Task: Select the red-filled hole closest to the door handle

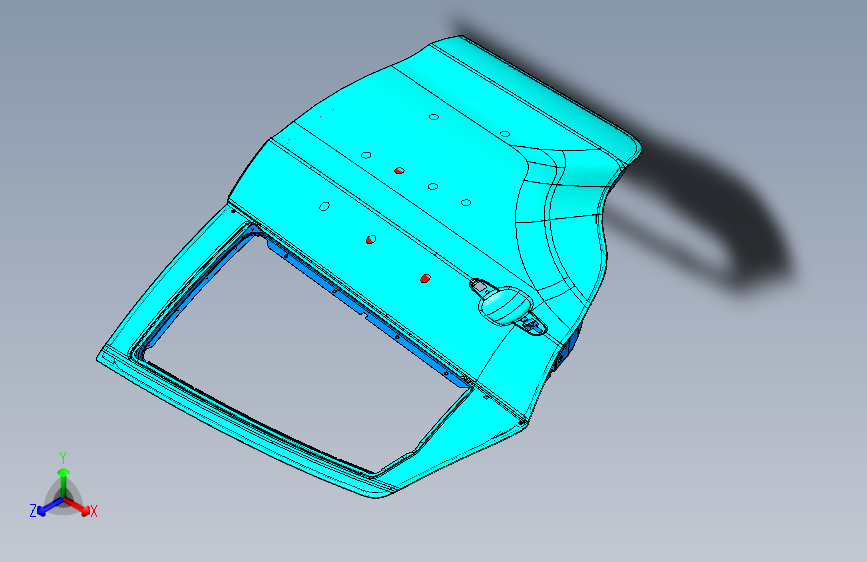Action: pyautogui.click(x=425, y=278)
